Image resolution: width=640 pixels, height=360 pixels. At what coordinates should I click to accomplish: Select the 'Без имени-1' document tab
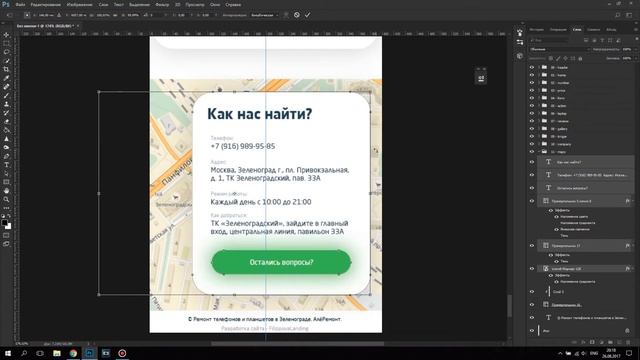tap(44, 26)
